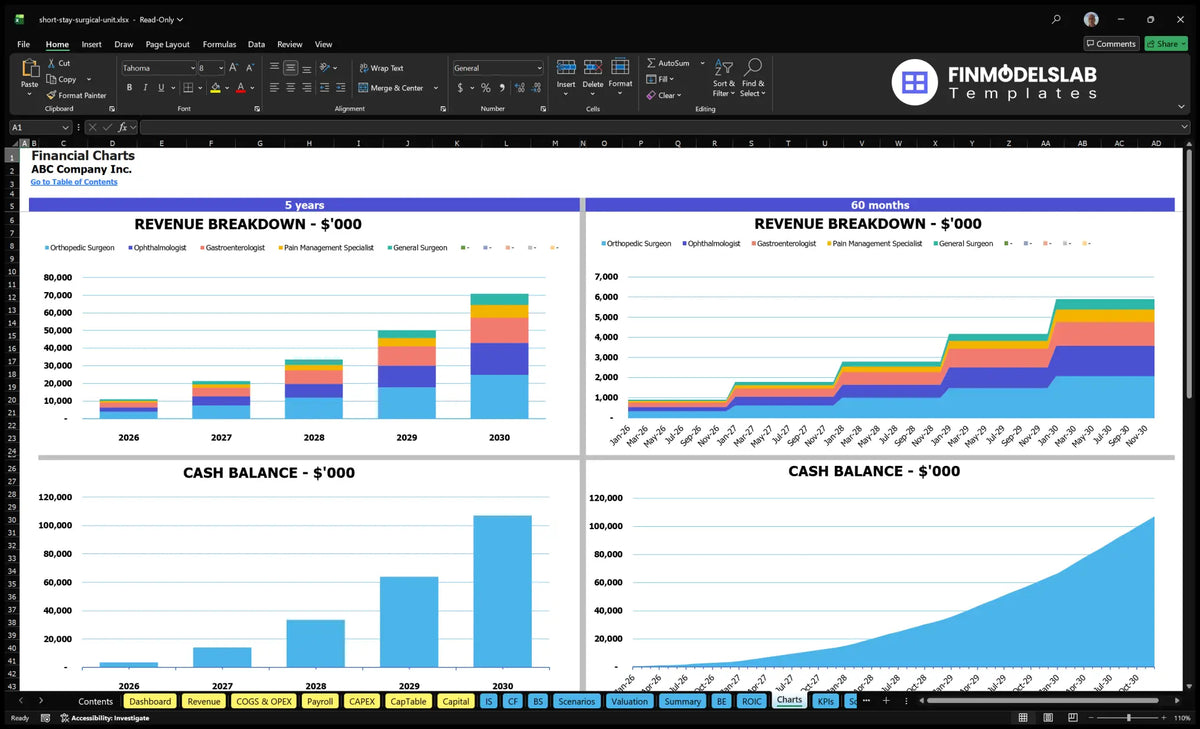
Task: Activate the Format Painter tool
Action: click(x=76, y=95)
